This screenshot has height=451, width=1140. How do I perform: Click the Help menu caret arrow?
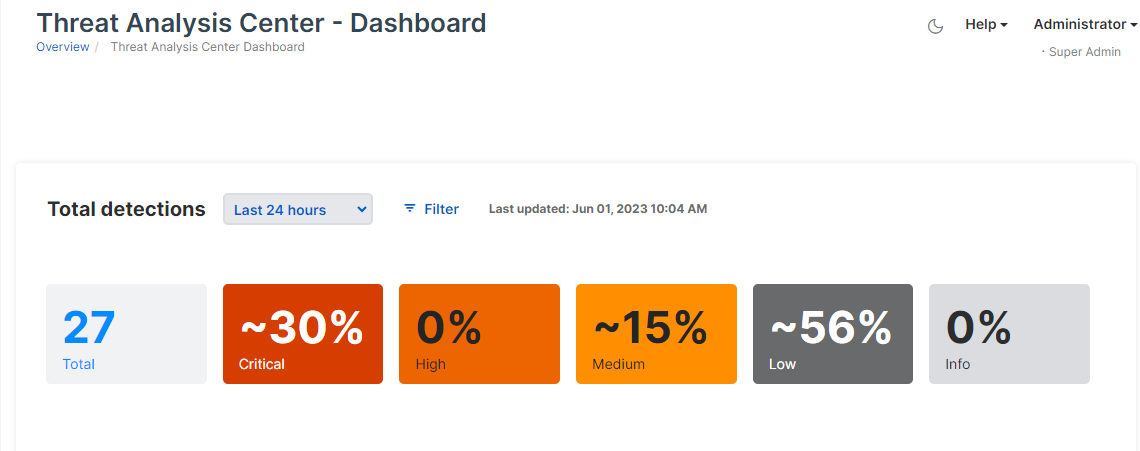(1004, 25)
